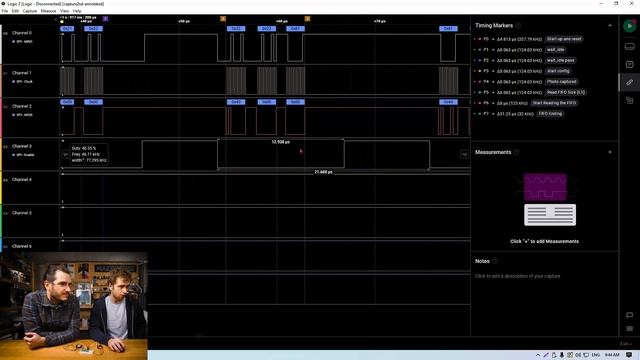Open the feedback chat icon in sidebar

pyautogui.click(x=629, y=315)
